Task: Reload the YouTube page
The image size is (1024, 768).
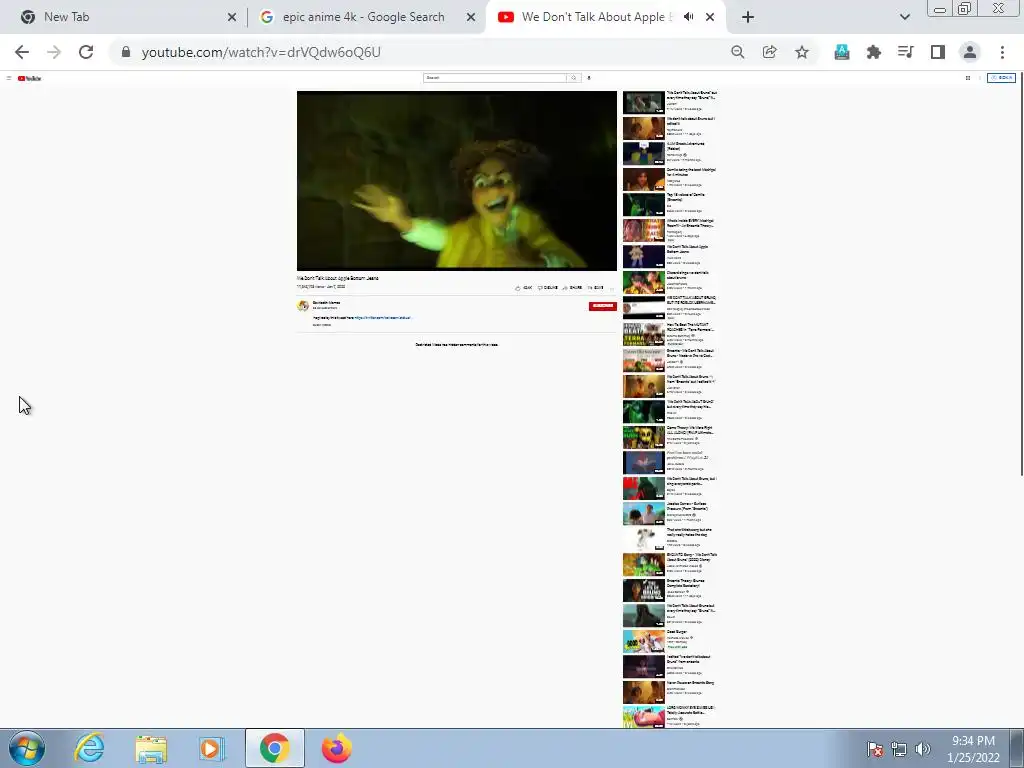Action: [86, 52]
